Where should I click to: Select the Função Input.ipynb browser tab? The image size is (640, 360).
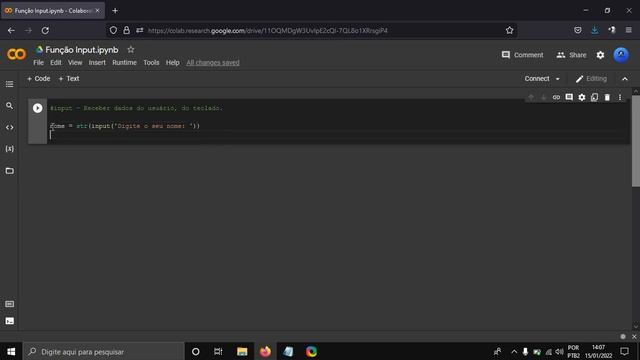pyautogui.click(x=53, y=11)
